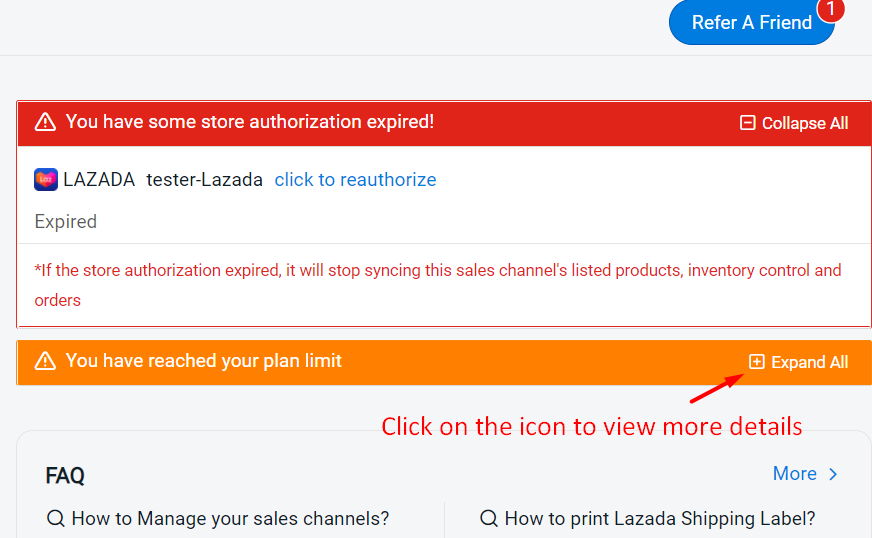This screenshot has width=872, height=538.
Task: Click the plus icon beside Expand All
Action: coord(757,362)
